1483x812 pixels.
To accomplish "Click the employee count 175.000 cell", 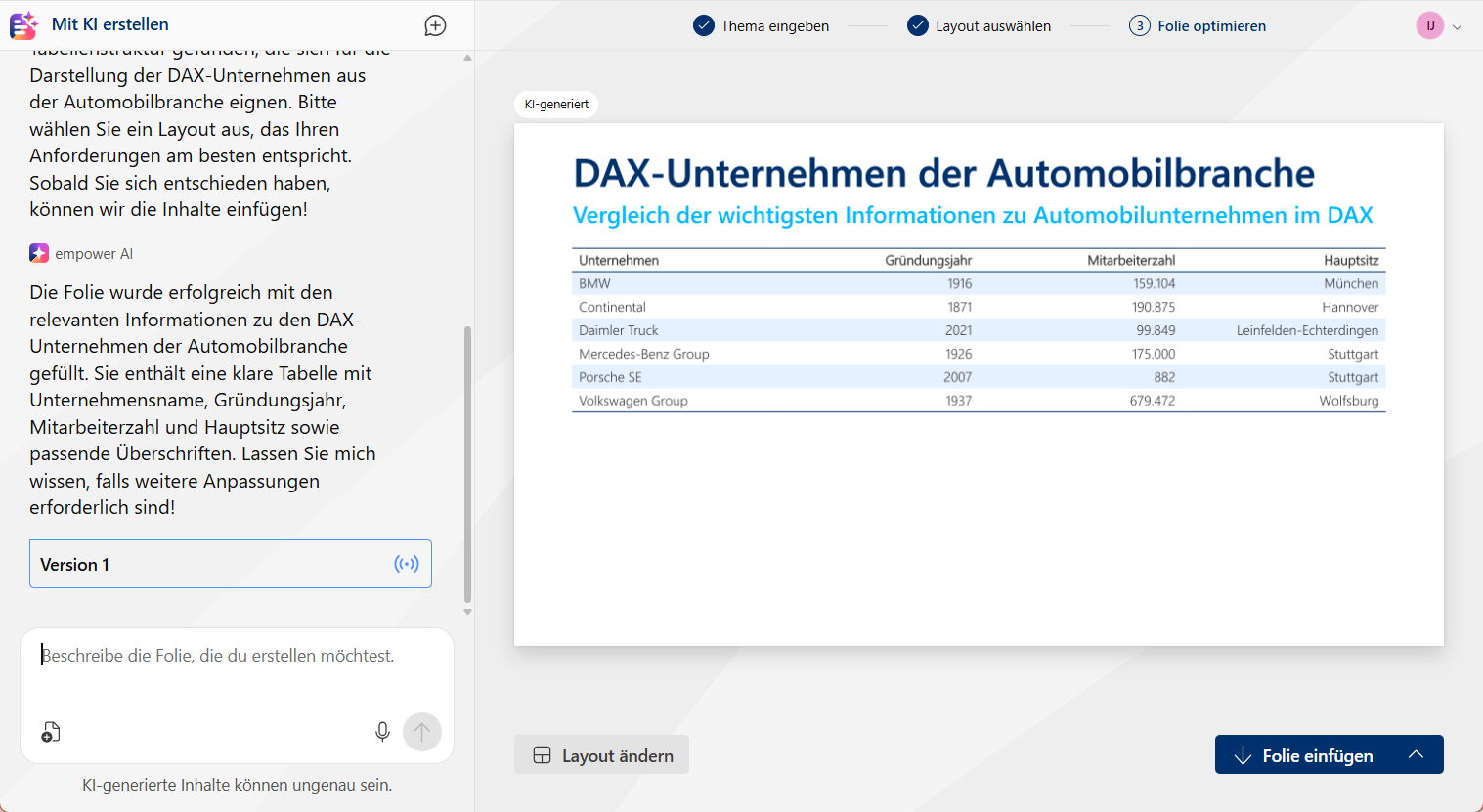I will click(1154, 354).
